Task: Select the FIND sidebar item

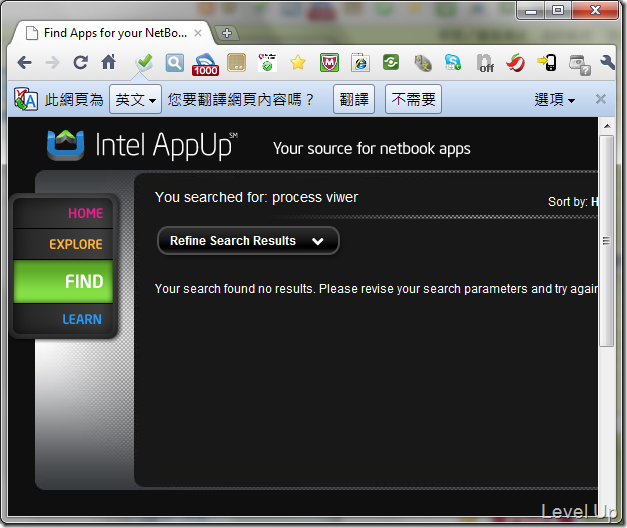Action: (x=64, y=282)
